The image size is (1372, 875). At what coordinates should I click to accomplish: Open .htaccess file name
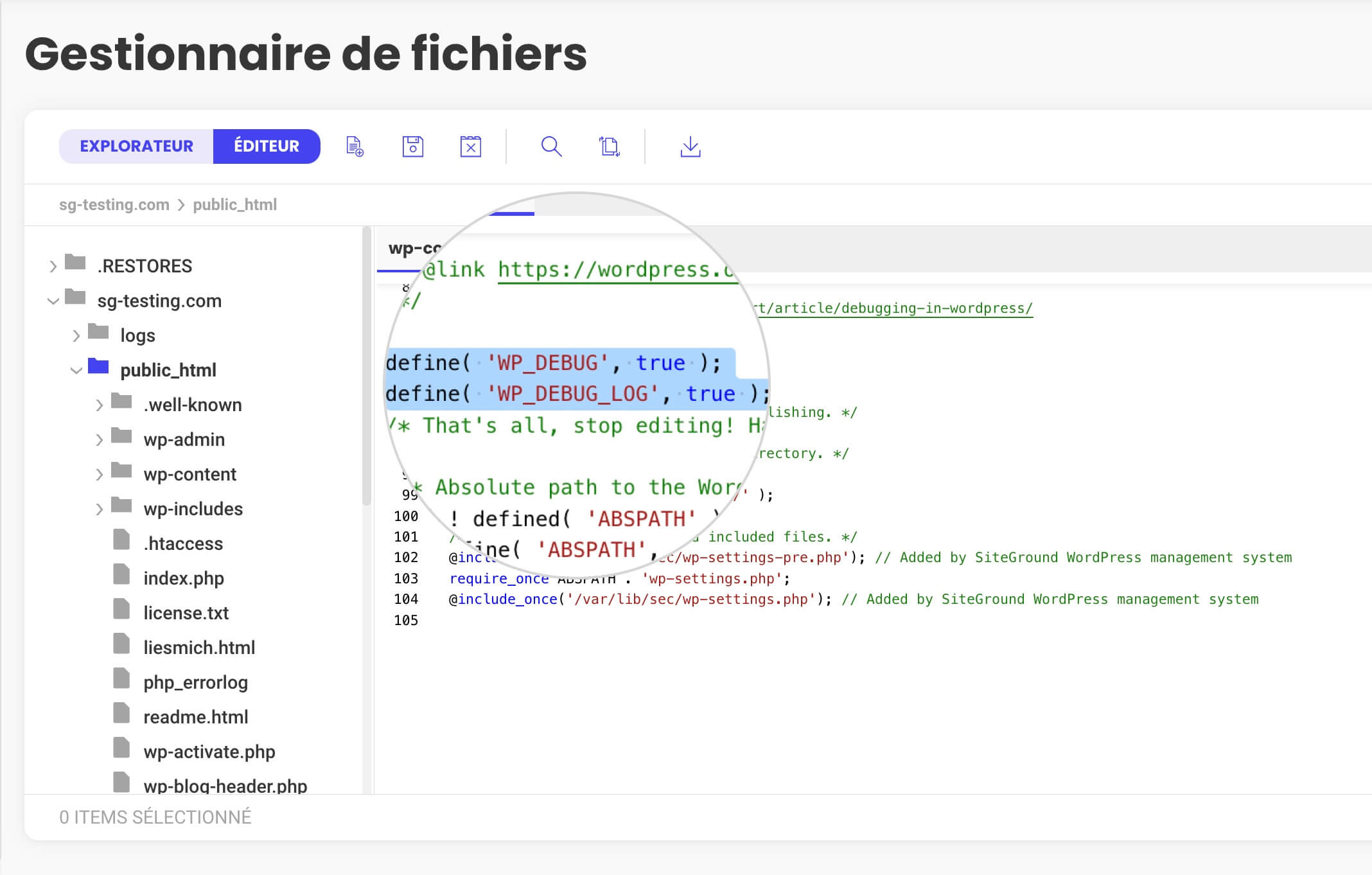click(x=183, y=544)
